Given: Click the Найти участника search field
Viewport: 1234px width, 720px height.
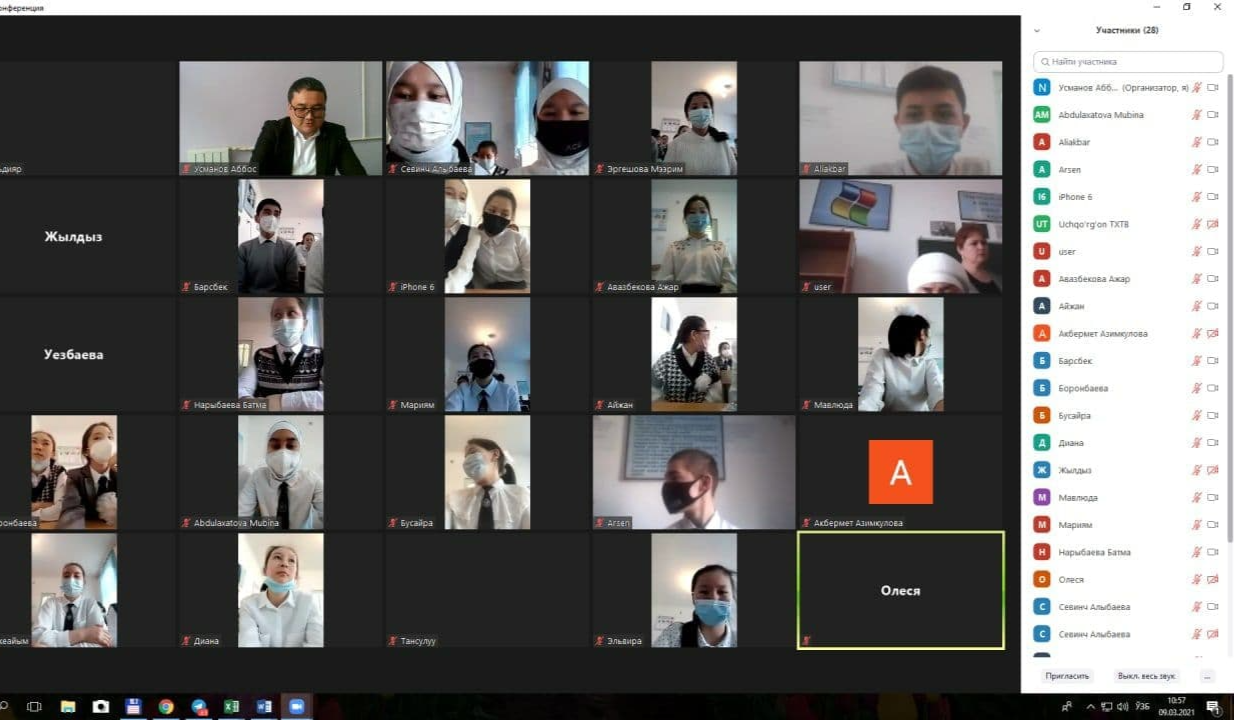Looking at the screenshot, I should click(1128, 62).
